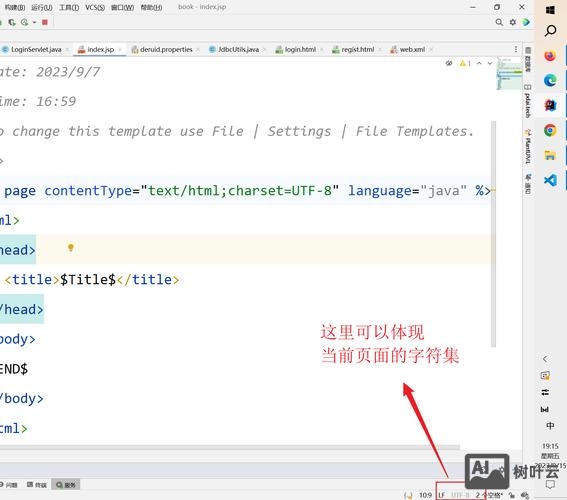
Task: Open the 服务 services tool window
Action: pyautogui.click(x=66, y=484)
